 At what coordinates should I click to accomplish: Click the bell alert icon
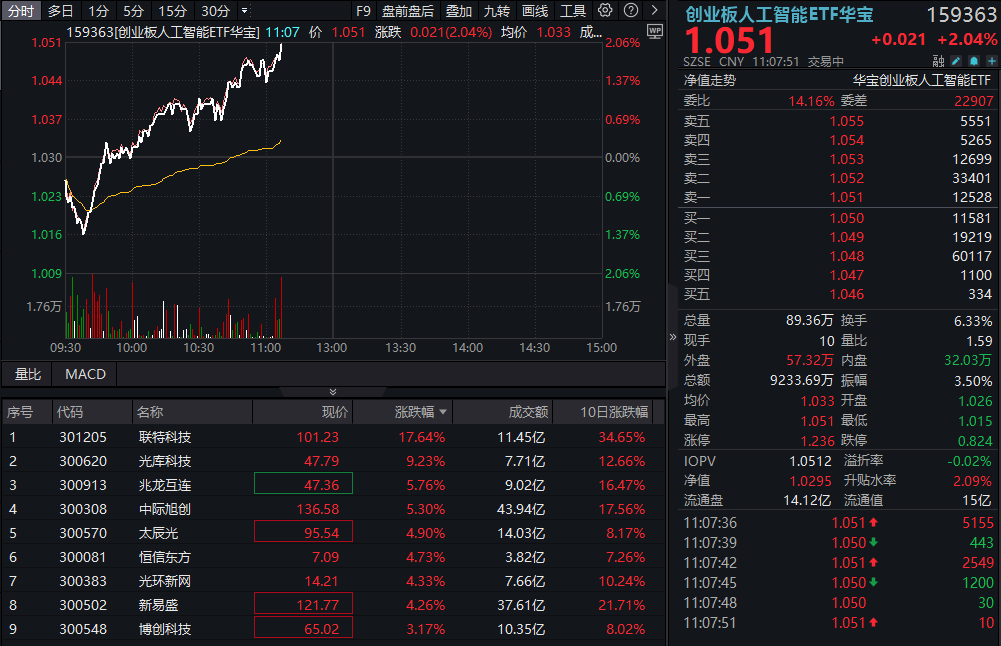click(972, 60)
